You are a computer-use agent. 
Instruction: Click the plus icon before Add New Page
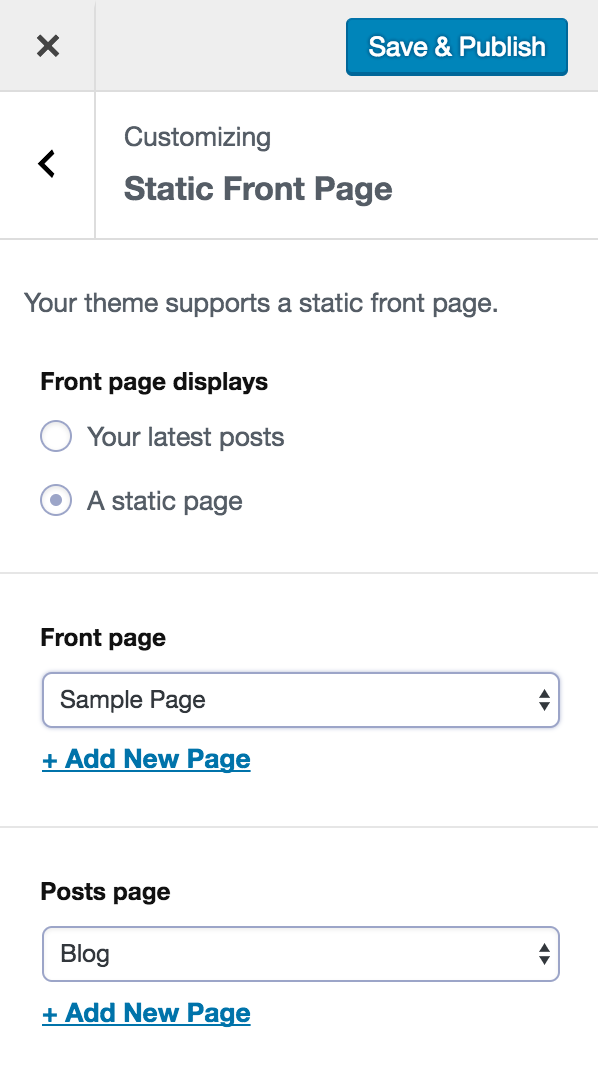tap(47, 759)
